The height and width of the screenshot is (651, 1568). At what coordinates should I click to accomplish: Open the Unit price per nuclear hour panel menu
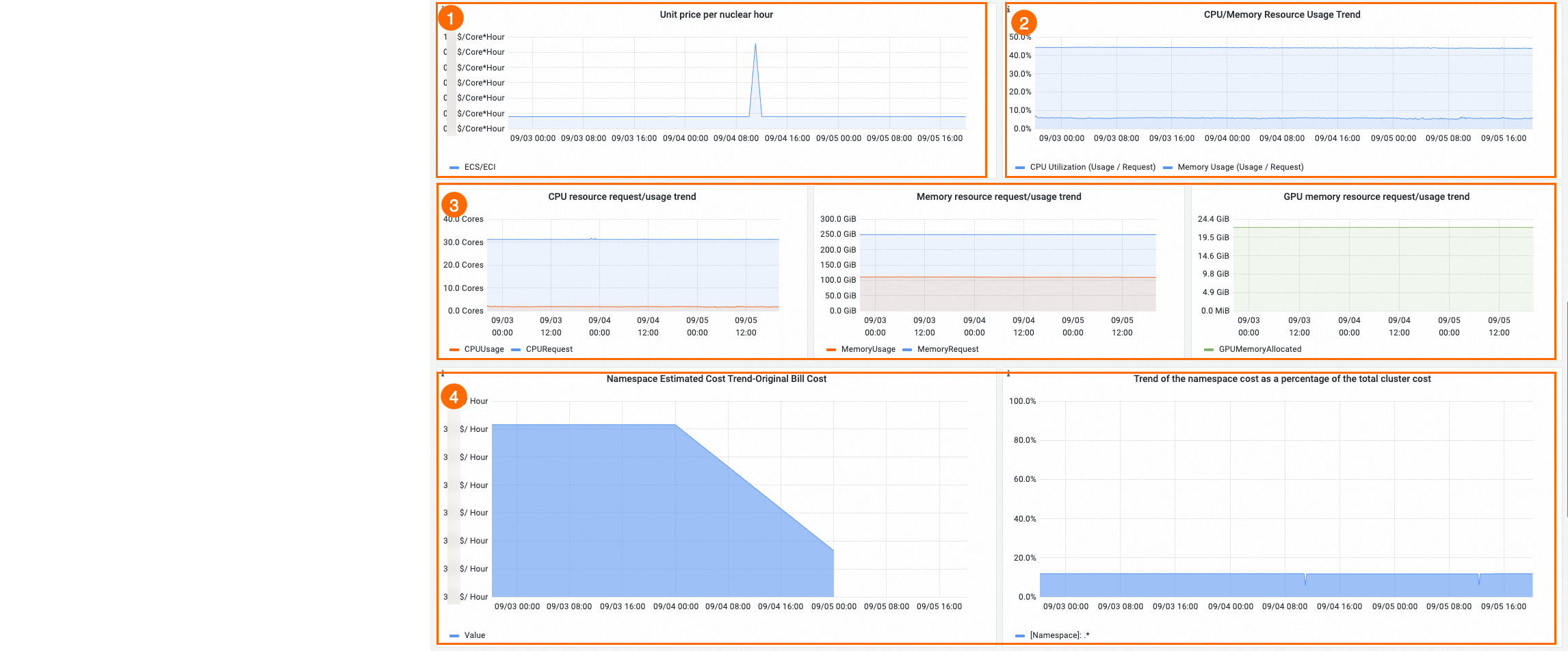(x=716, y=14)
